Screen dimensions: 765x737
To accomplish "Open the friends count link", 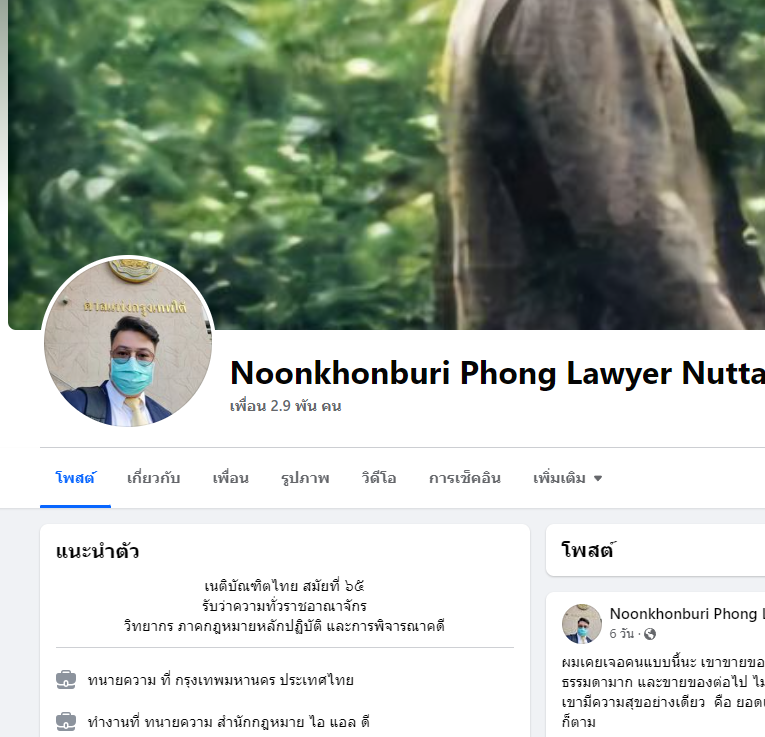I will pyautogui.click(x=285, y=406).
